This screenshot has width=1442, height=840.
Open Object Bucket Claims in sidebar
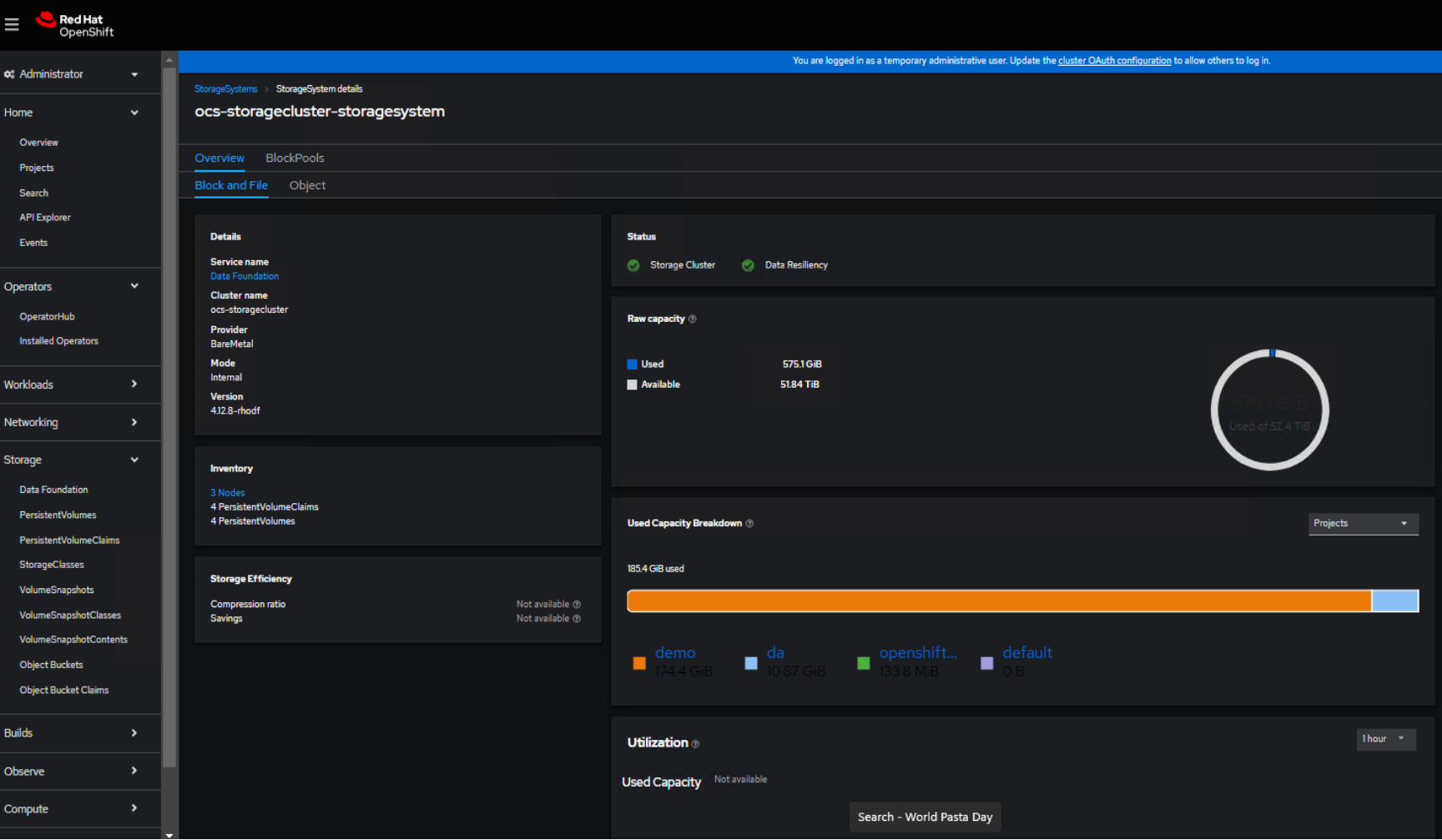pos(64,691)
